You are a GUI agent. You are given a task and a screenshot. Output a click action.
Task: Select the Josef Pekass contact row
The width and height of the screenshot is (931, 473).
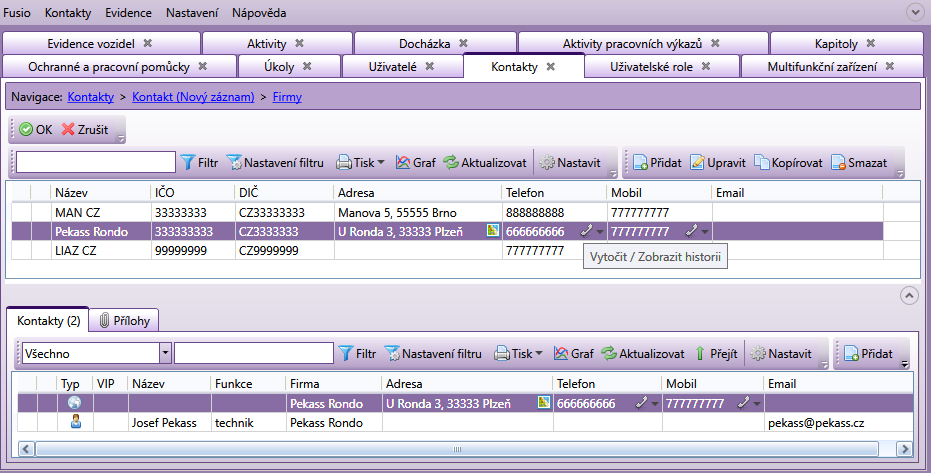(465, 423)
